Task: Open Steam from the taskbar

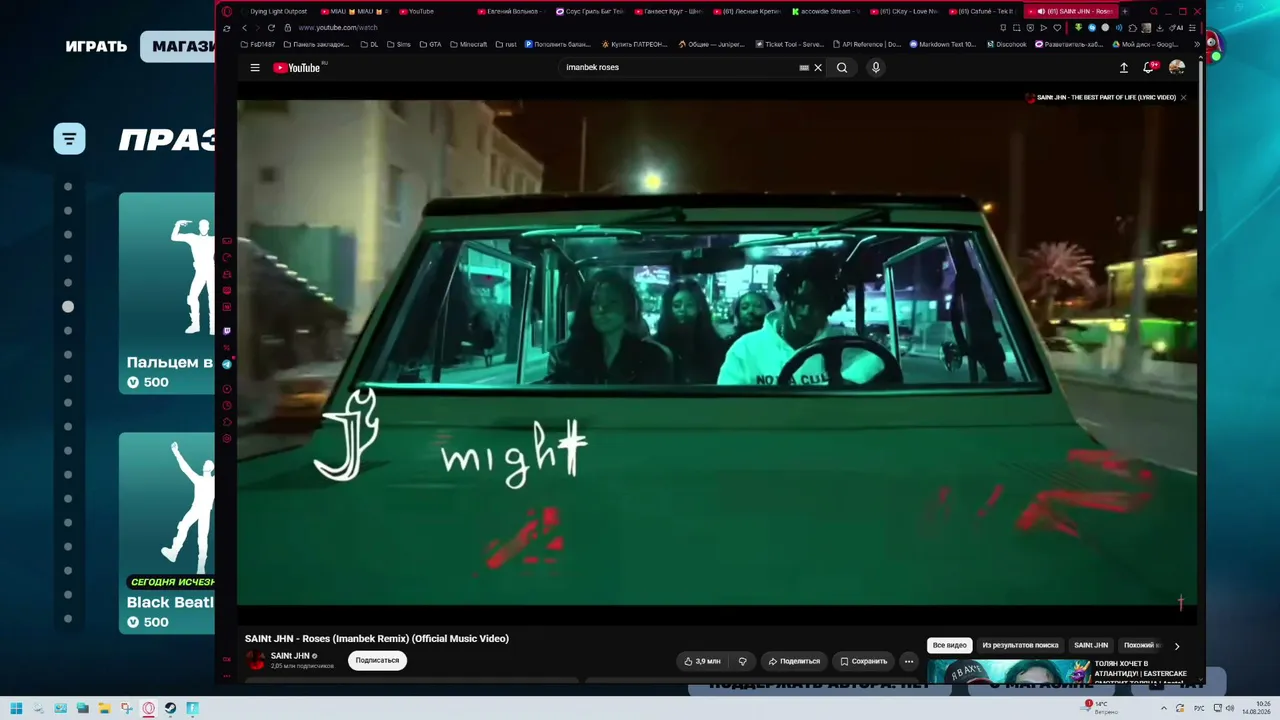Action: click(170, 709)
